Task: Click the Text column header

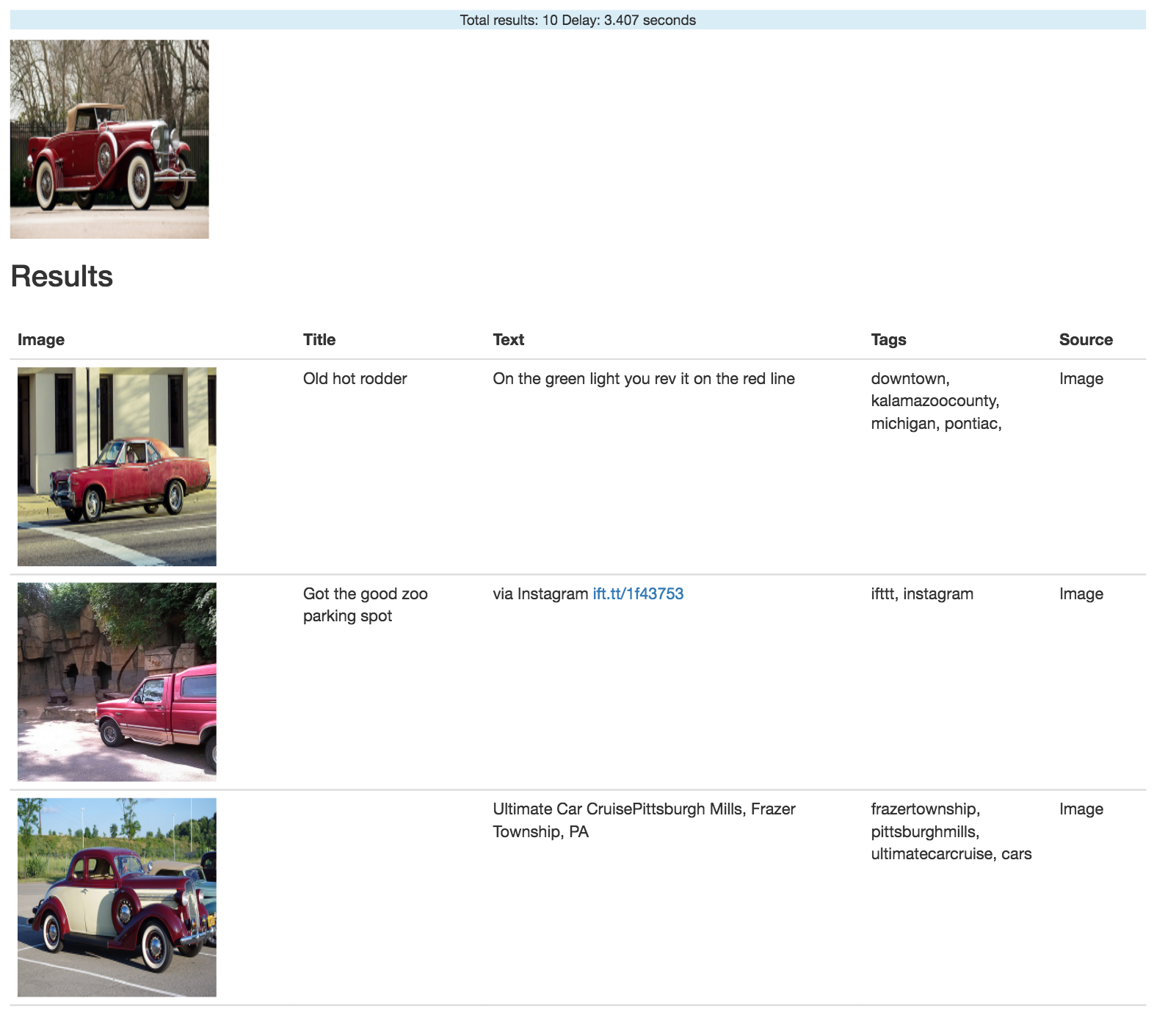Action: click(508, 339)
